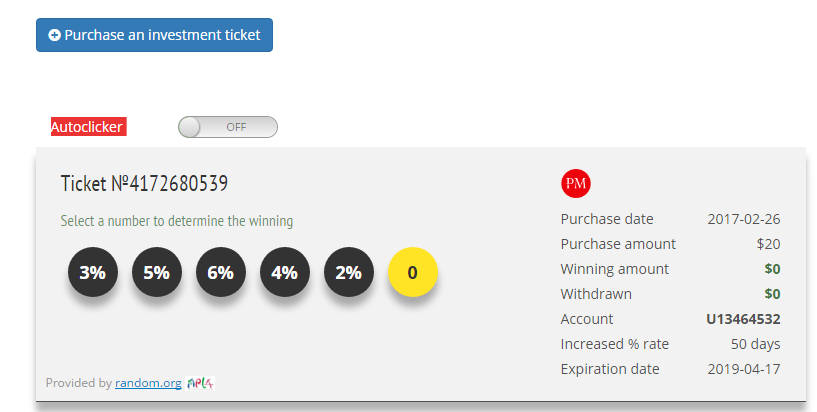Click the 50 days increased rate value
Image resolution: width=817 pixels, height=412 pixels.
(755, 344)
